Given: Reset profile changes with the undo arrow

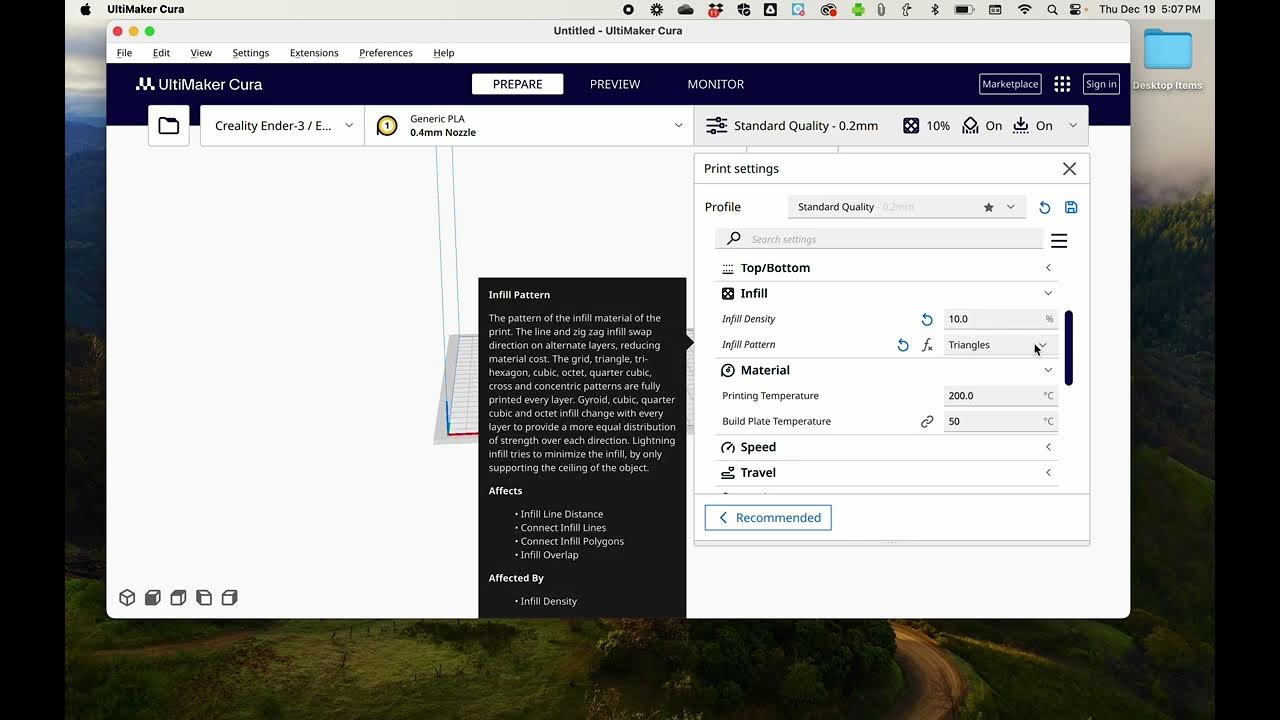Looking at the screenshot, I should coord(1044,207).
